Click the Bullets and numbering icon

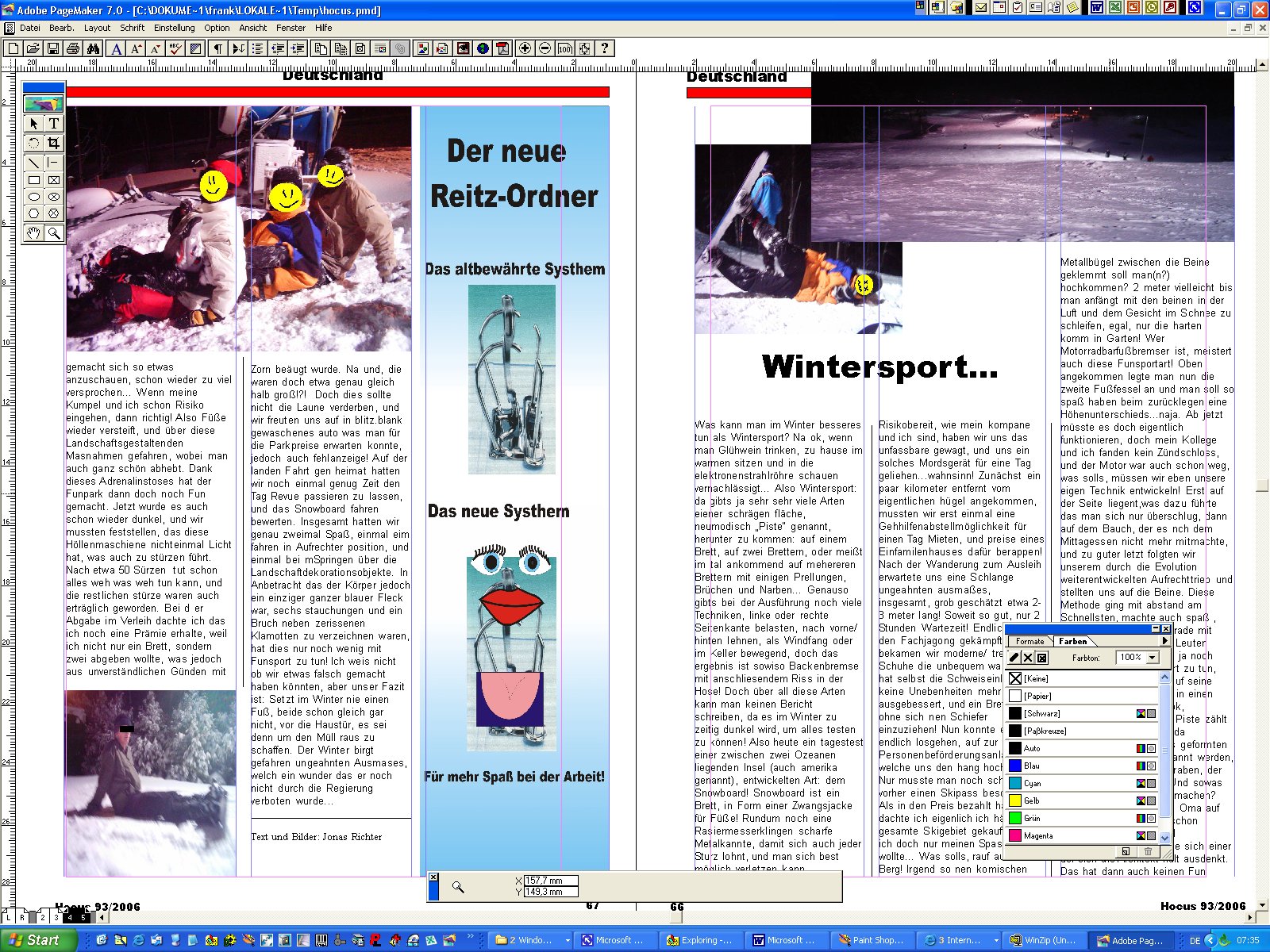tap(258, 48)
